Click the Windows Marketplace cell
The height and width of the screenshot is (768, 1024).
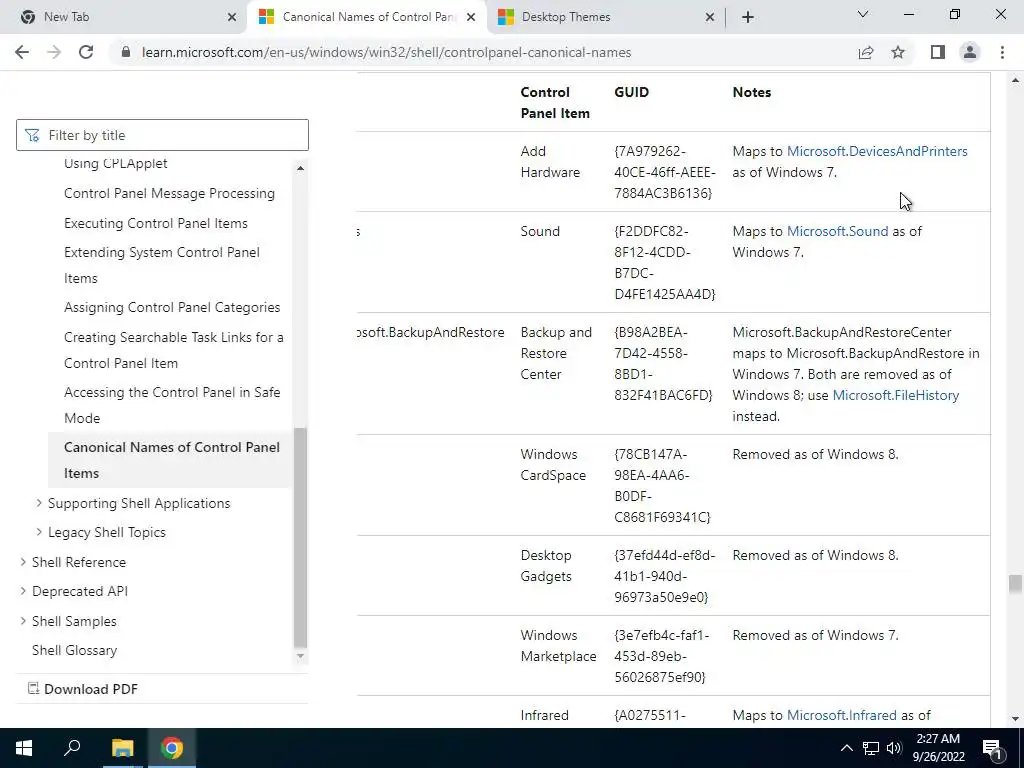tap(558, 645)
